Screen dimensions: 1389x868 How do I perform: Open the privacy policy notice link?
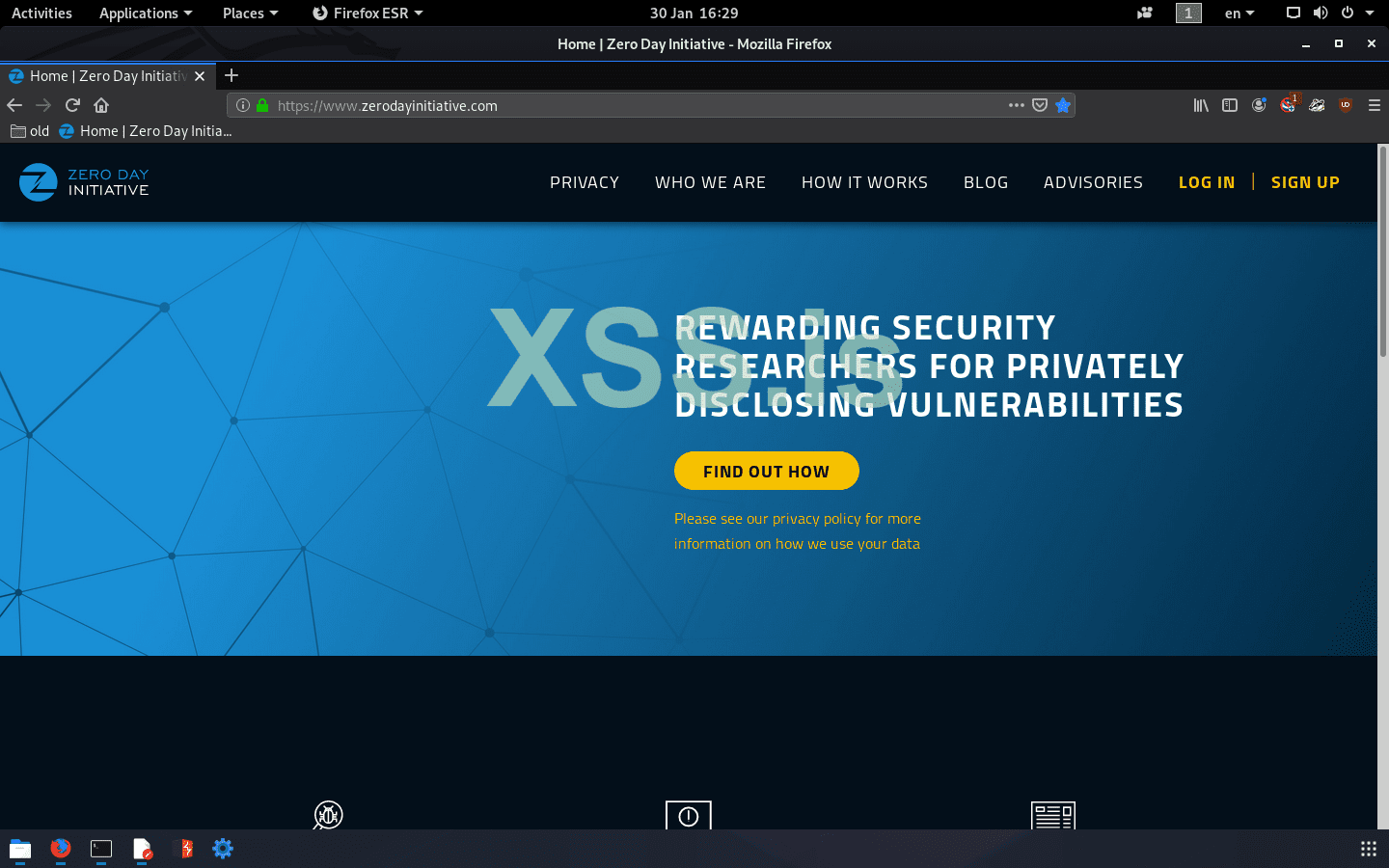[798, 531]
